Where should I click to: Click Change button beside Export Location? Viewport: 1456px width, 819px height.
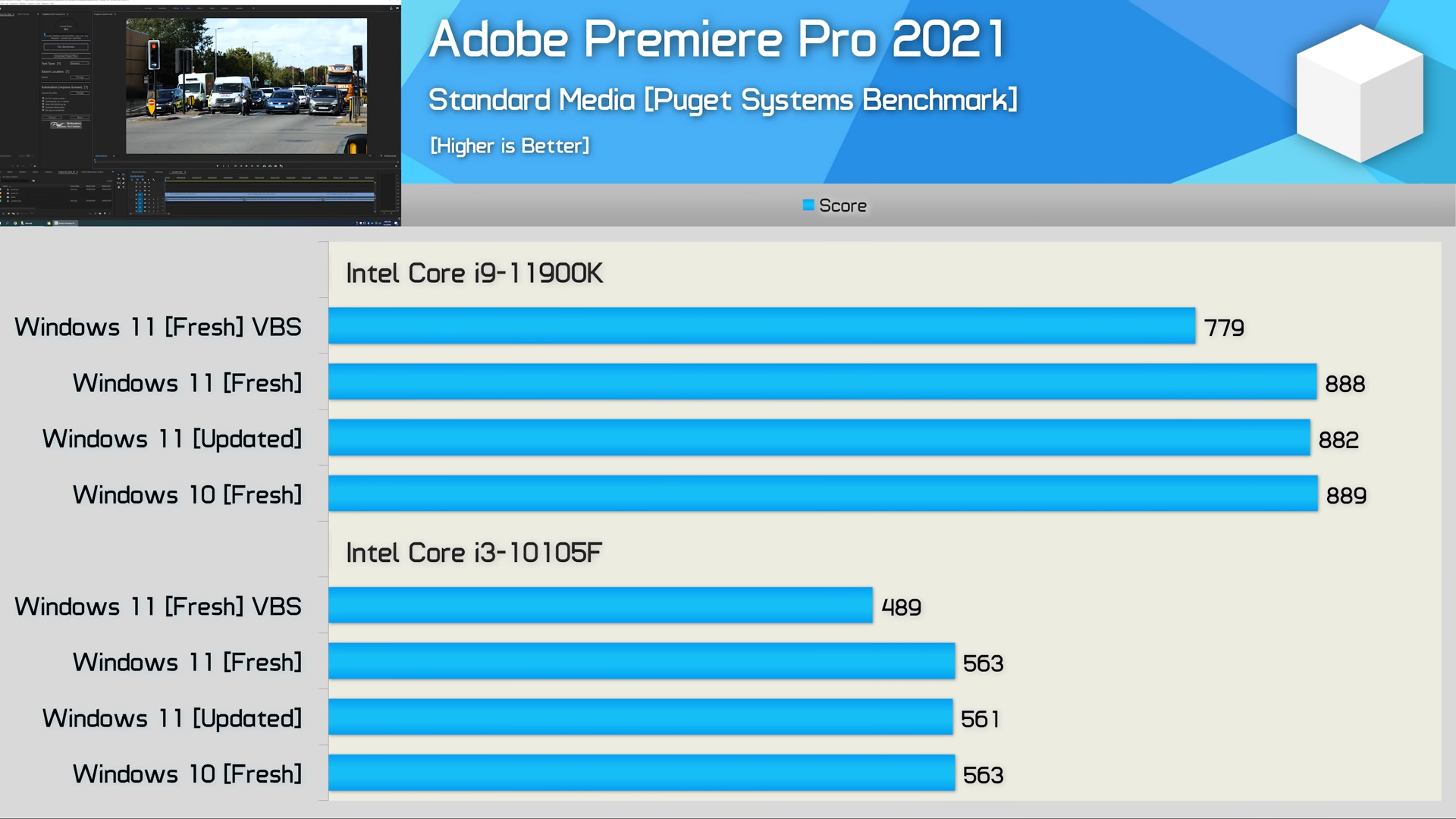(80, 77)
